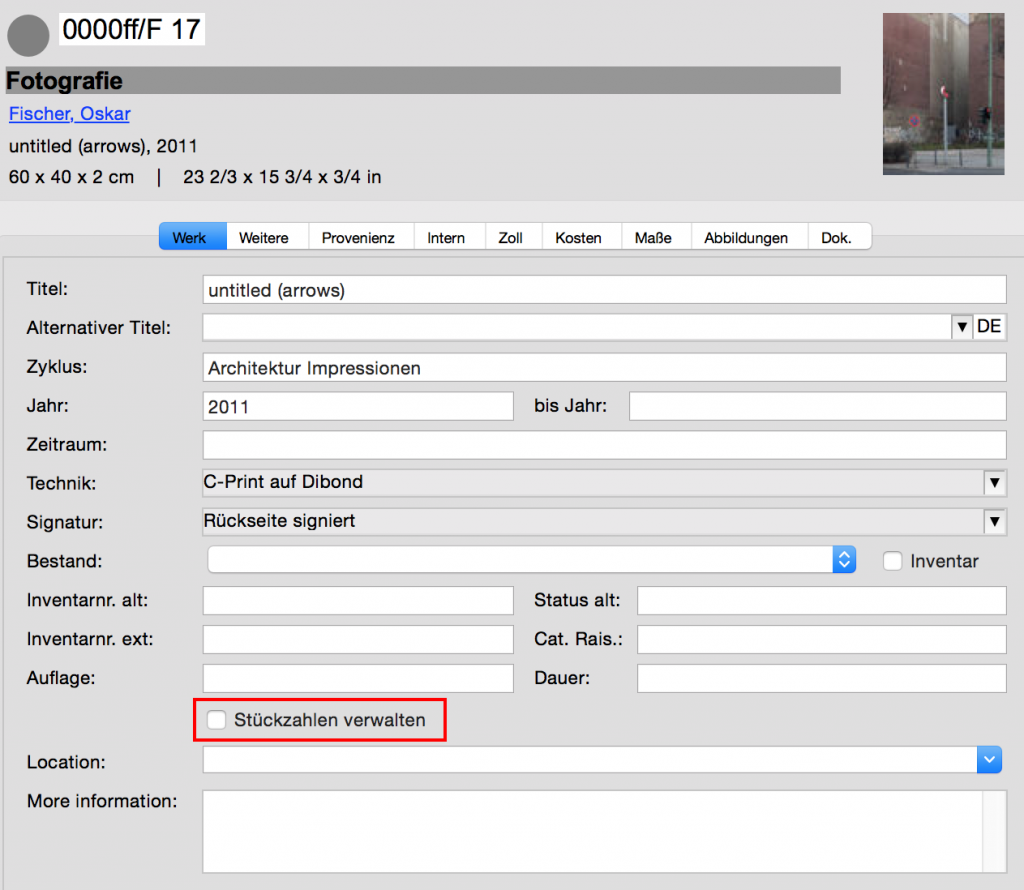This screenshot has height=890, width=1024.
Task: Select the Werk tab
Action: 193,237
